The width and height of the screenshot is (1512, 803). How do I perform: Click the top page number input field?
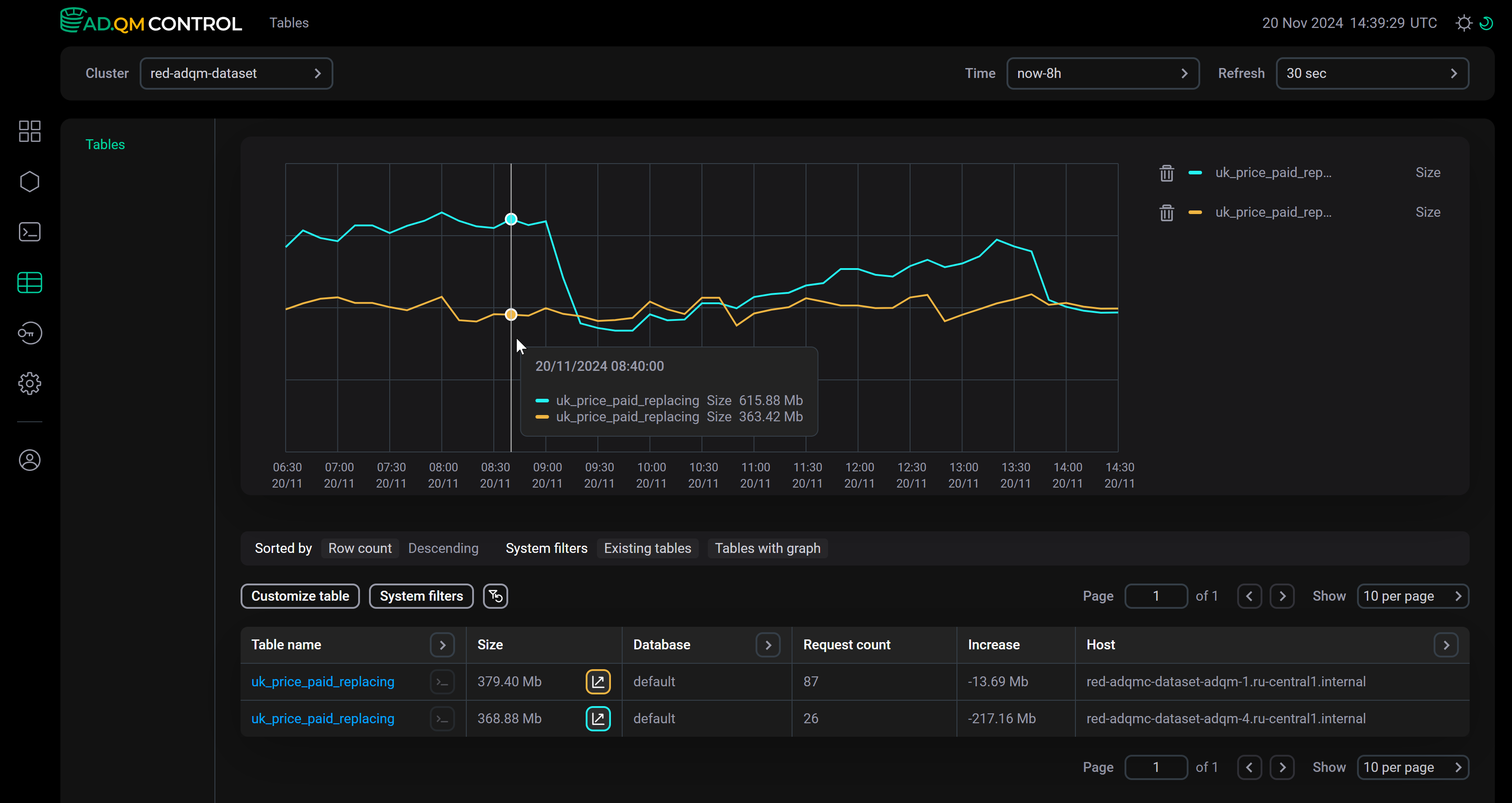coord(1156,596)
